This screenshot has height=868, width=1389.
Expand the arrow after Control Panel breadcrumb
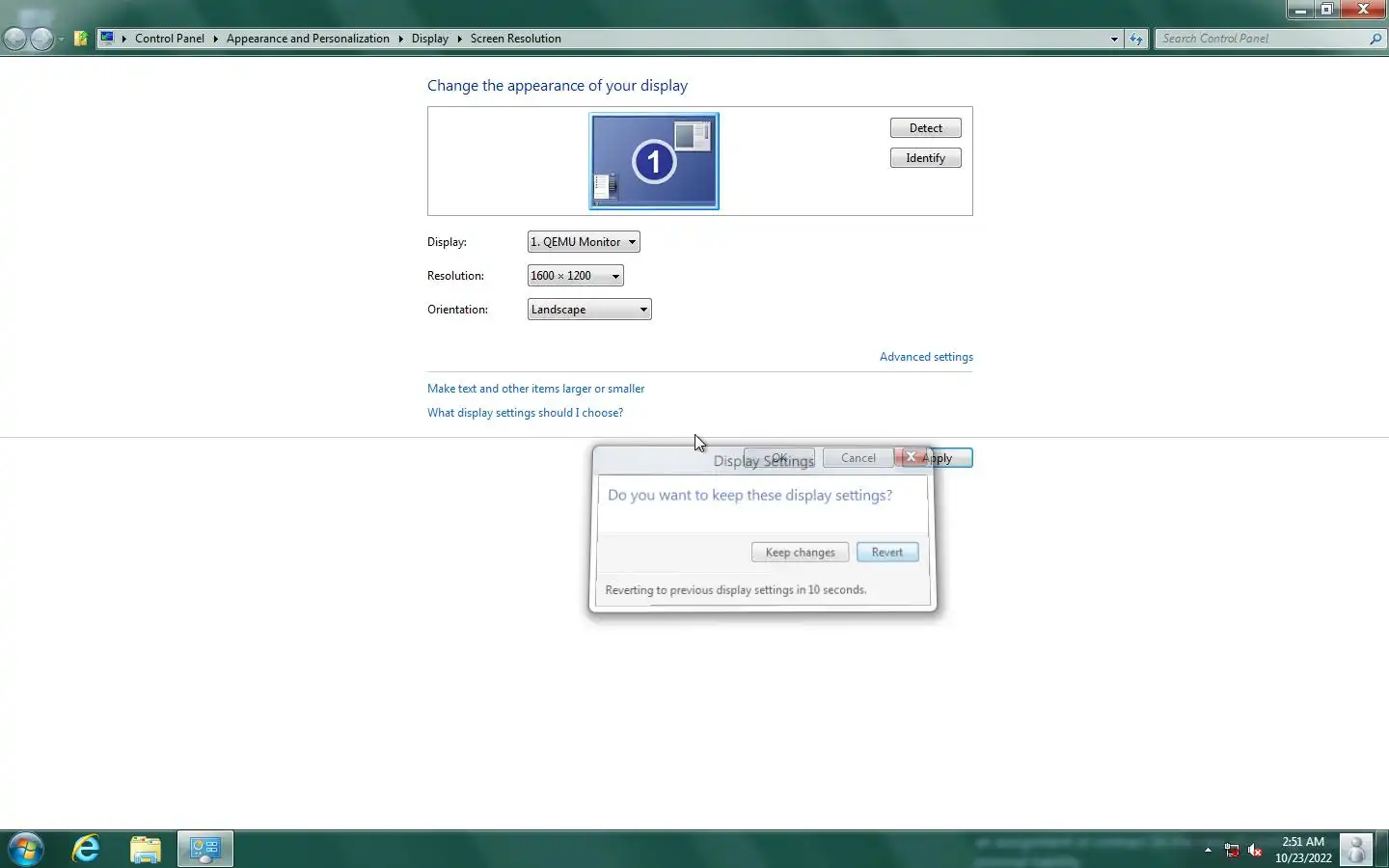[x=215, y=39]
